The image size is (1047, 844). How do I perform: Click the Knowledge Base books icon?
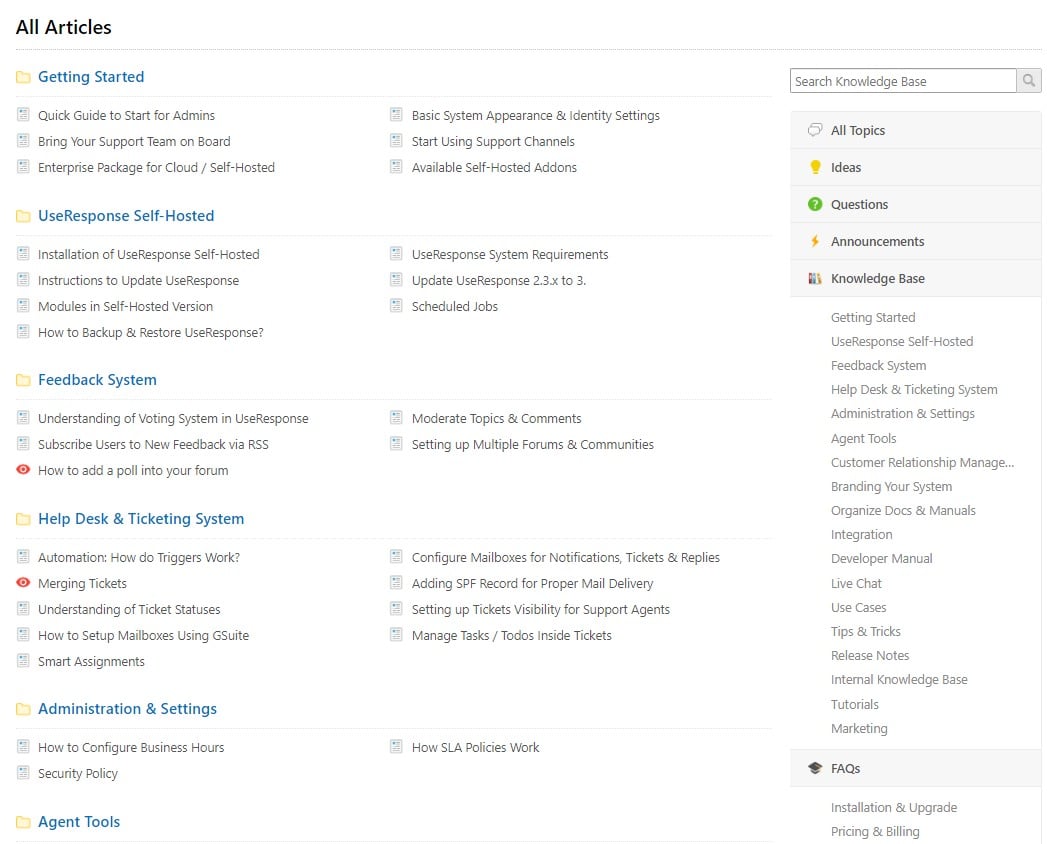tap(815, 279)
